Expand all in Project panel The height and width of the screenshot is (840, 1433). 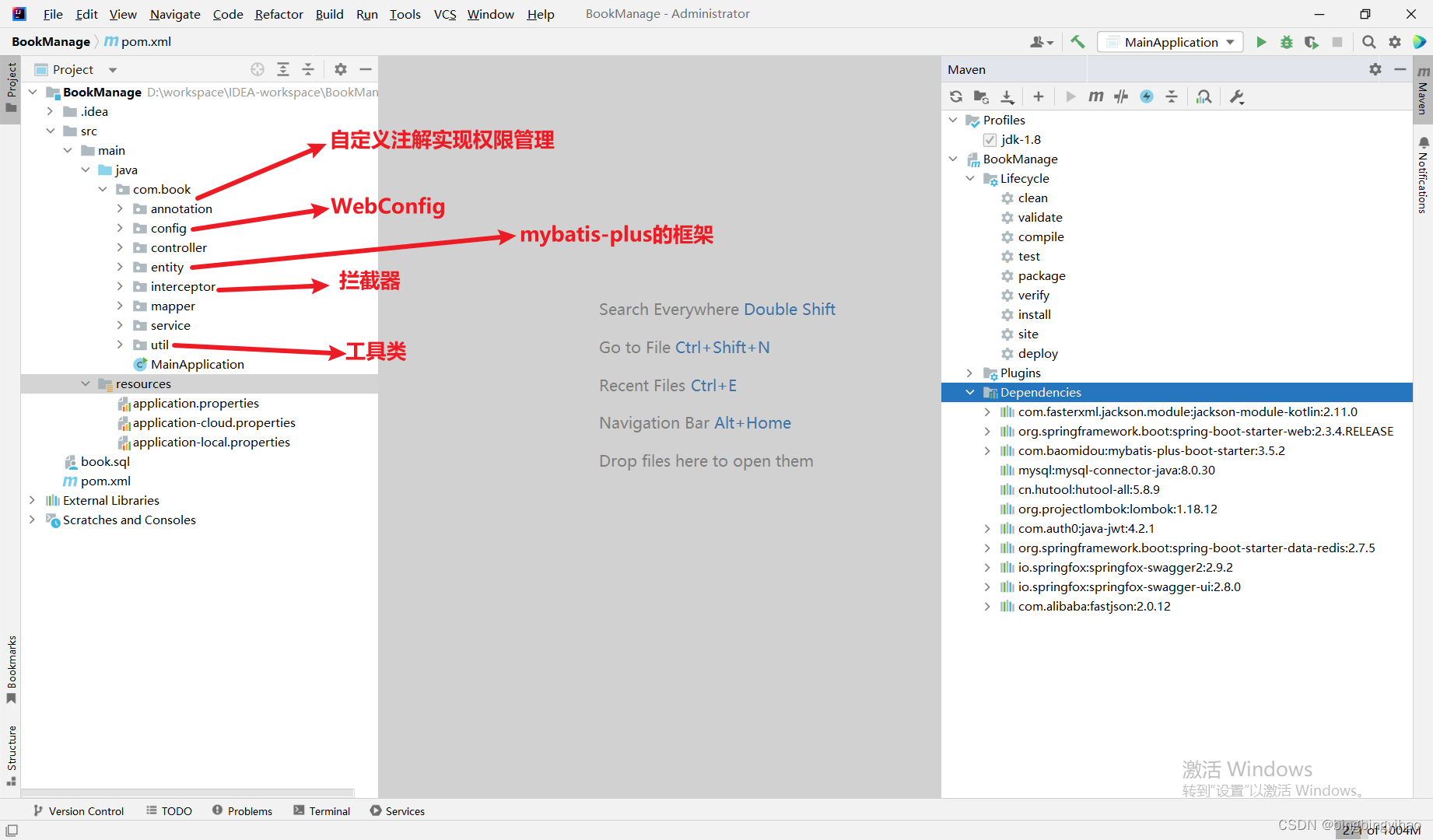point(283,69)
